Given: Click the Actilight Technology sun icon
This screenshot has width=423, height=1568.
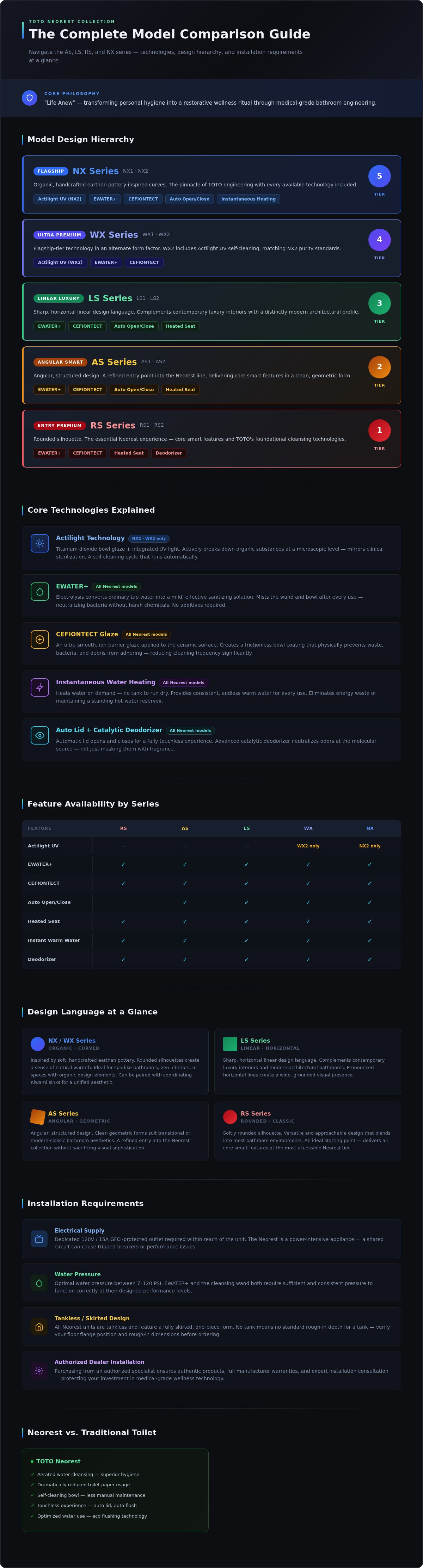Looking at the screenshot, I should 39,544.
